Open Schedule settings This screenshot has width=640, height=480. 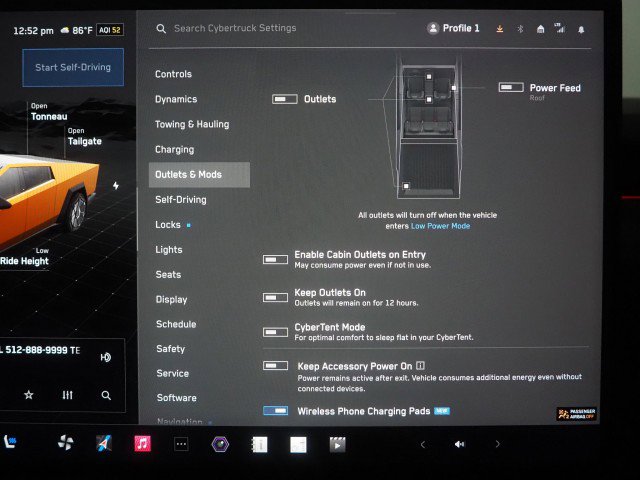[x=176, y=324]
